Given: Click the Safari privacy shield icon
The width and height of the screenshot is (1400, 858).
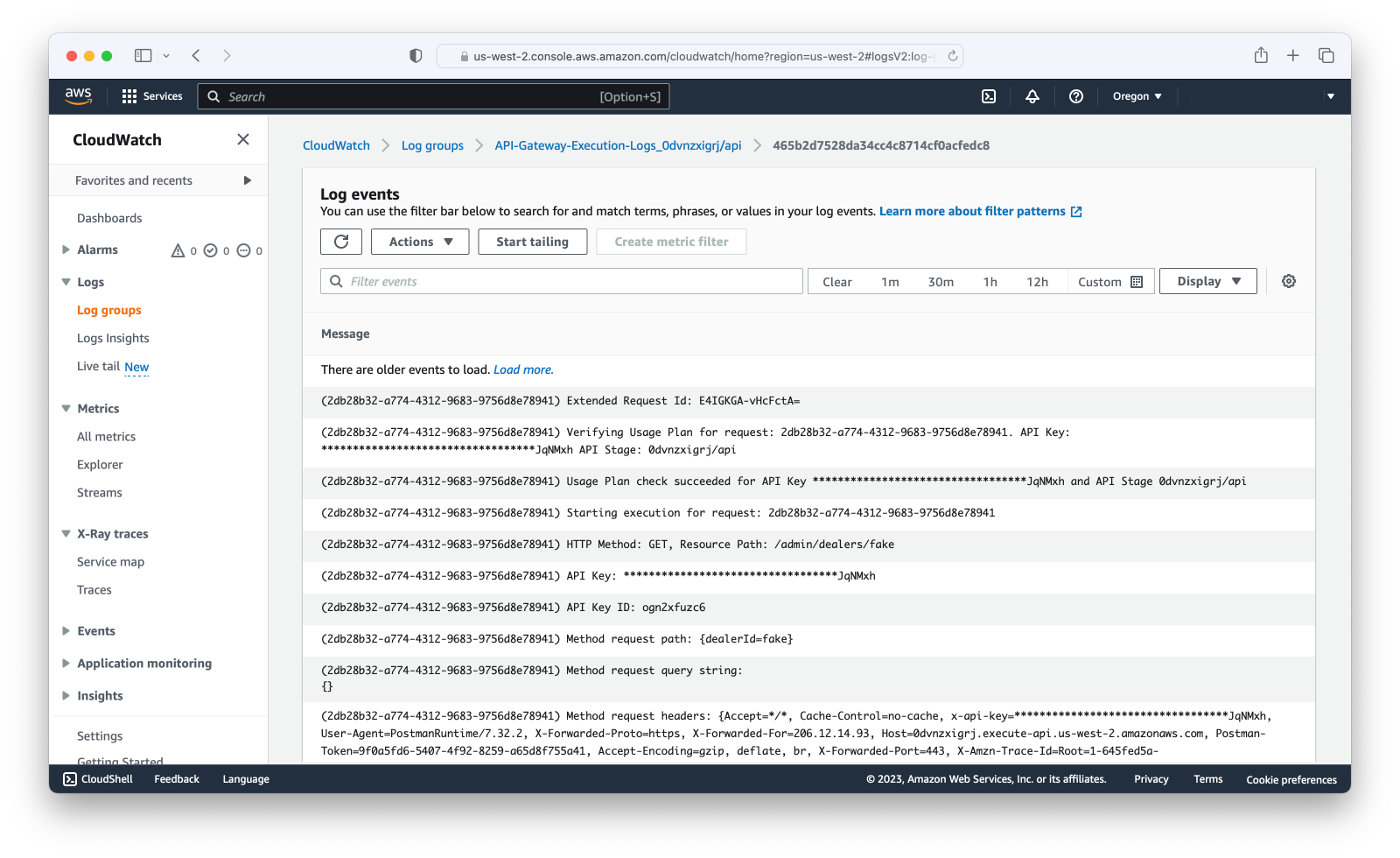Looking at the screenshot, I should point(416,55).
